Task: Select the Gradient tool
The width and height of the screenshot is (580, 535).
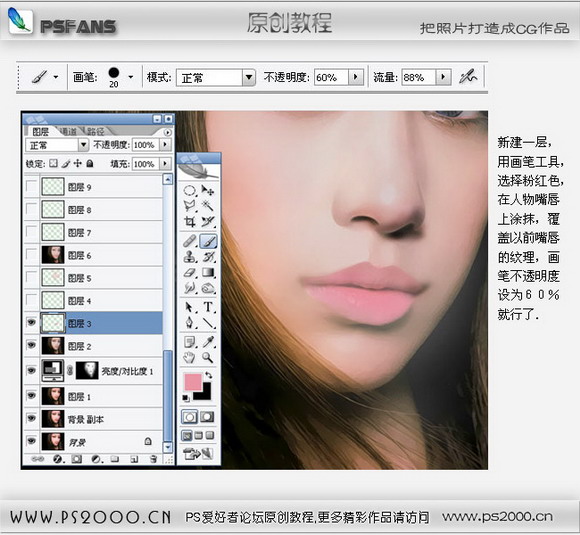Action: pos(208,273)
